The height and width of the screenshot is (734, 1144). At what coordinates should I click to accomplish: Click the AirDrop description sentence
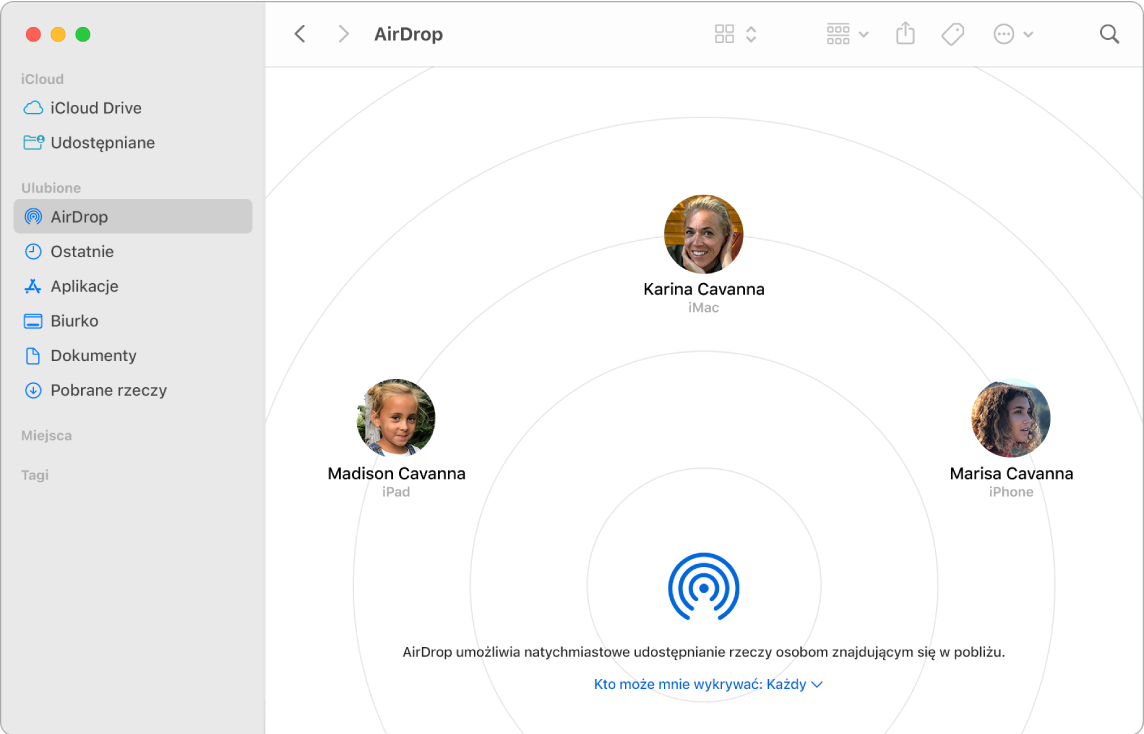coord(703,652)
